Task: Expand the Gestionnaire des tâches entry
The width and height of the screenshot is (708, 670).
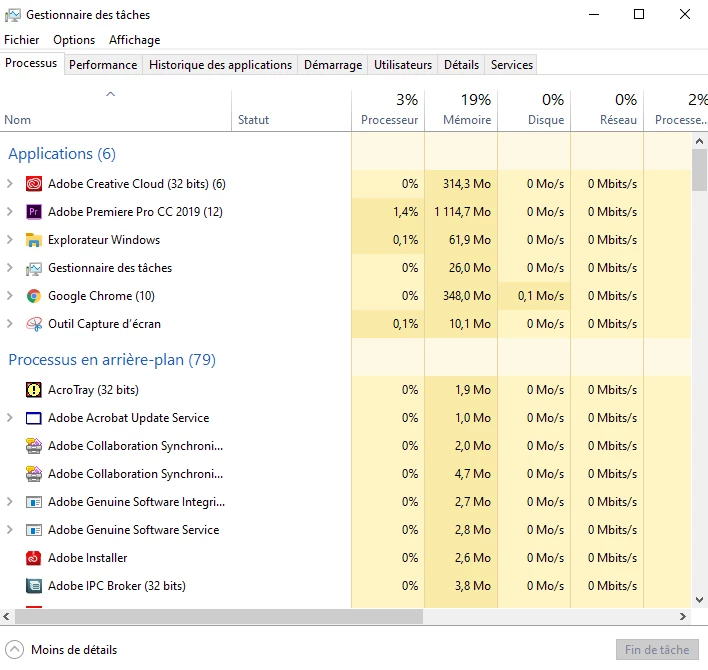Action: point(9,268)
